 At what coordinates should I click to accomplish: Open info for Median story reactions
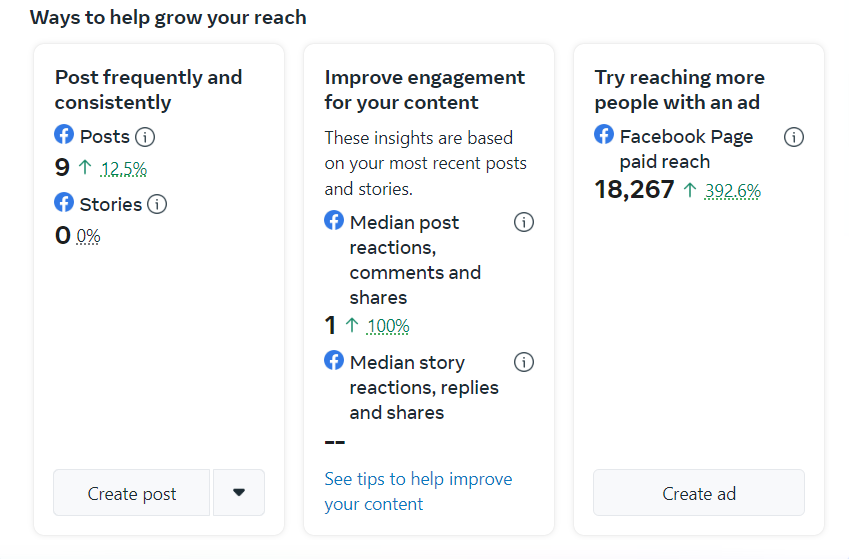click(524, 362)
